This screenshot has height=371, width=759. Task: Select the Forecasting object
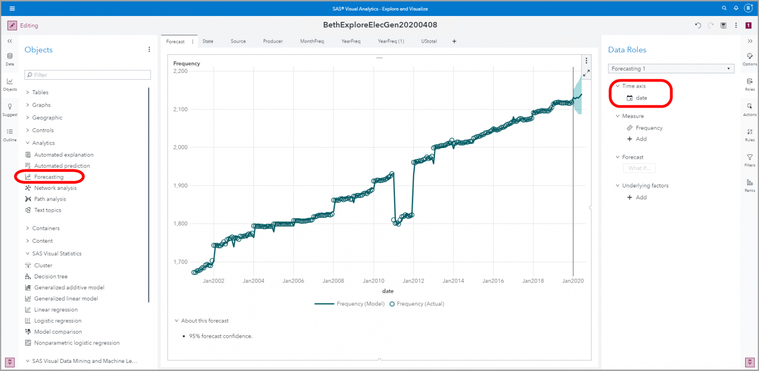pyautogui.click(x=45, y=177)
